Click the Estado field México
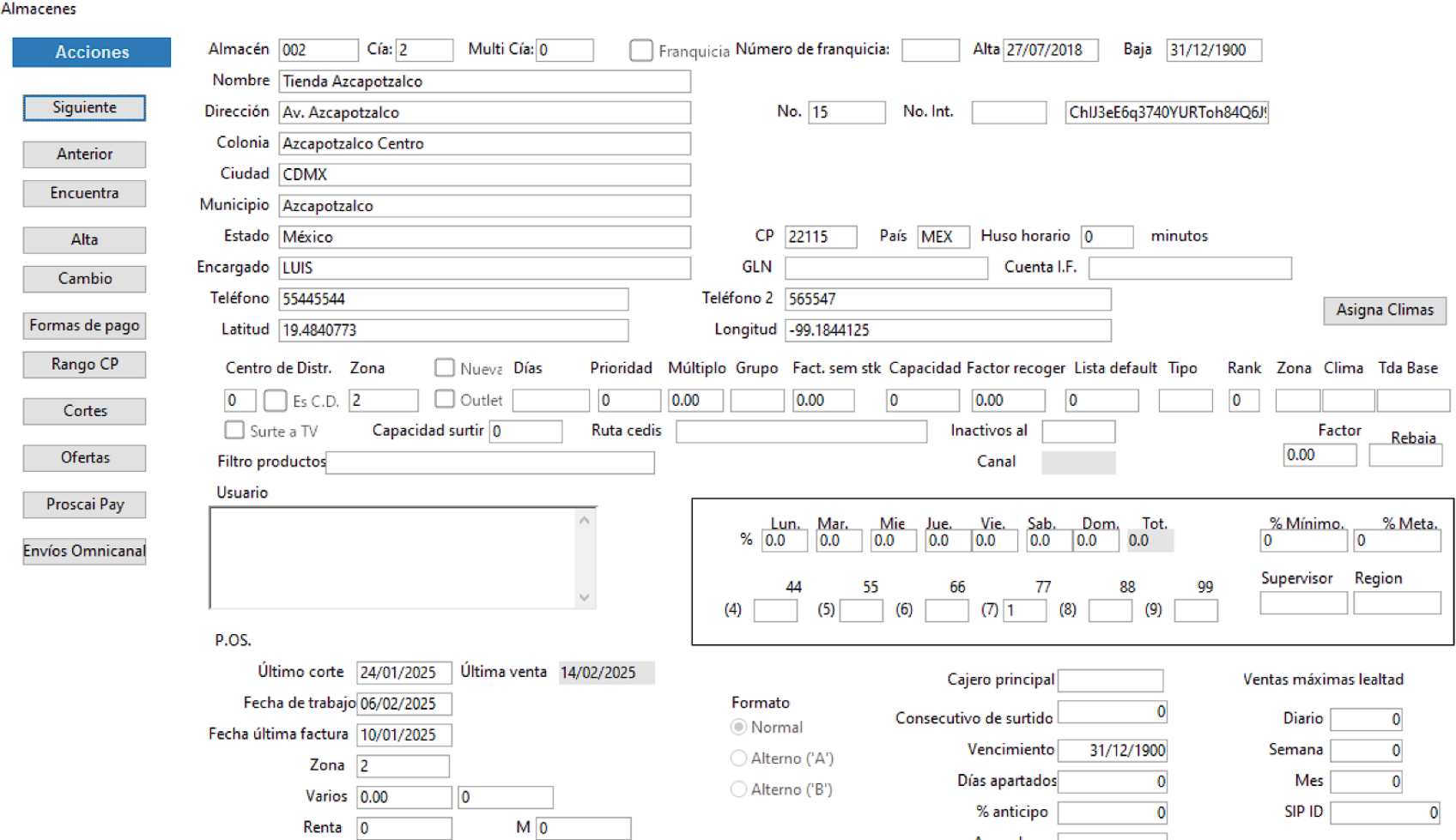1456x840 pixels. coord(485,237)
